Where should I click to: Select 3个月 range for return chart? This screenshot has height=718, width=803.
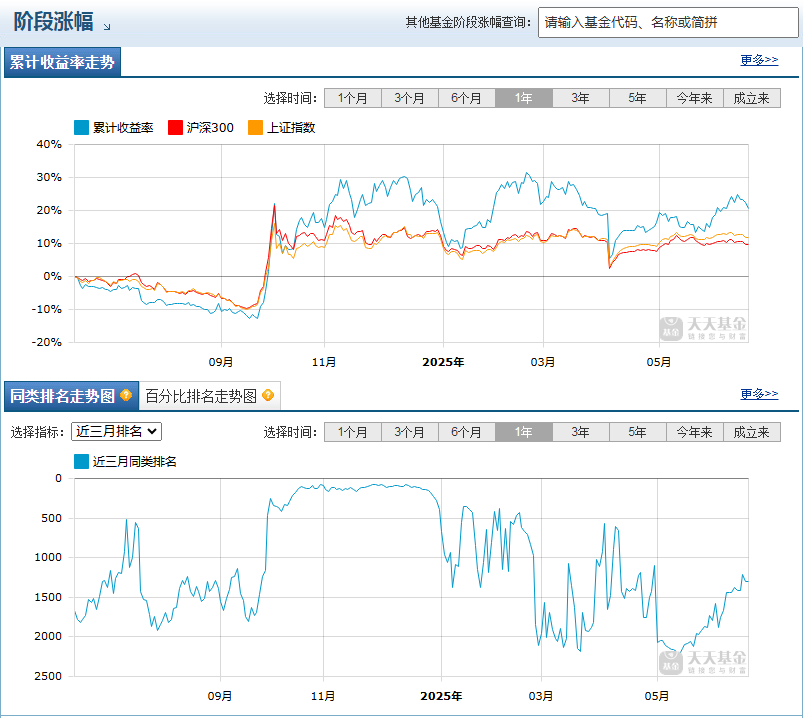[x=410, y=98]
